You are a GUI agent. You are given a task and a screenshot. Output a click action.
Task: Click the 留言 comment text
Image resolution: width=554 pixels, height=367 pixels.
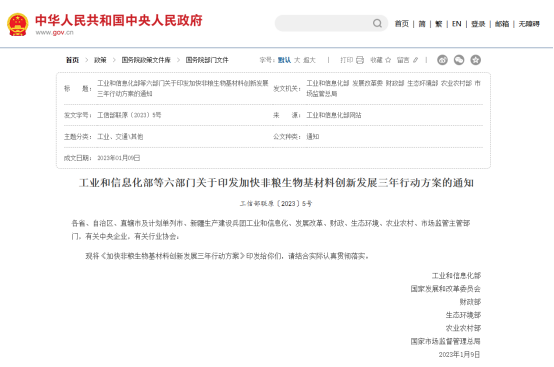[403, 60]
